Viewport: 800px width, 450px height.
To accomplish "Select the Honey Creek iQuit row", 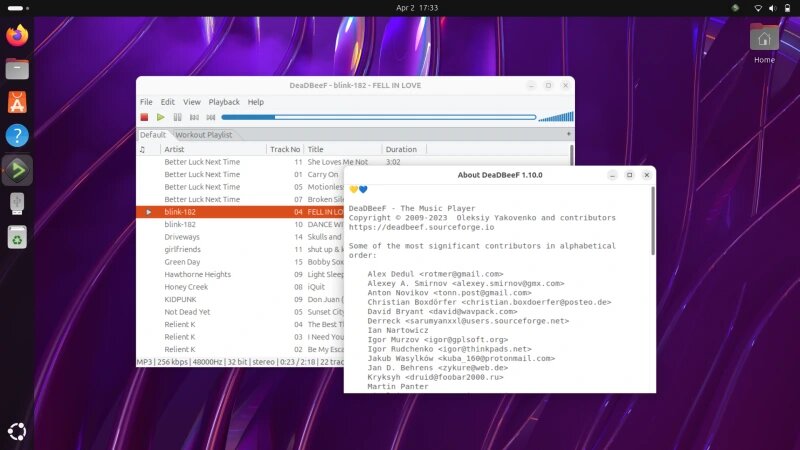I will (x=240, y=287).
